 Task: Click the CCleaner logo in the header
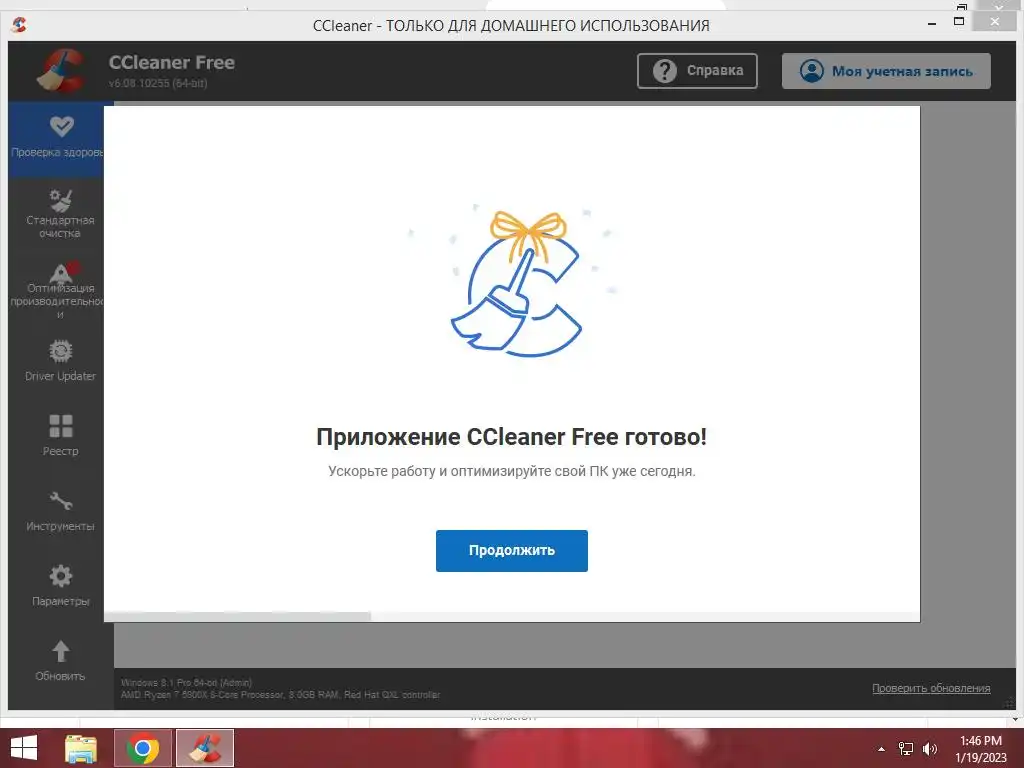61,71
